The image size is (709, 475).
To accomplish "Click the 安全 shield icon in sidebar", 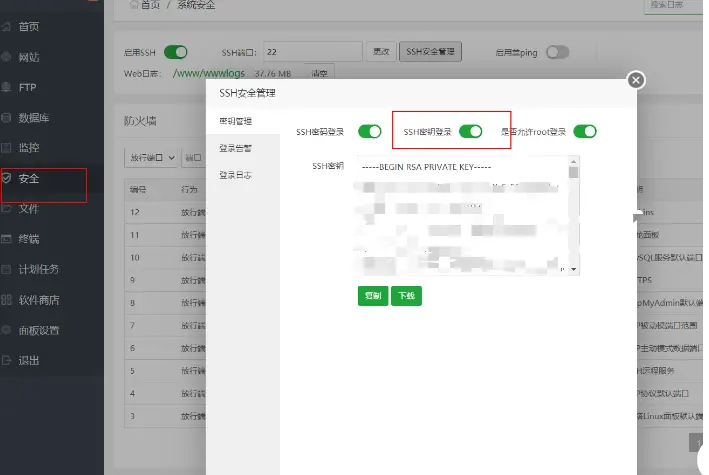I will (x=6, y=178).
